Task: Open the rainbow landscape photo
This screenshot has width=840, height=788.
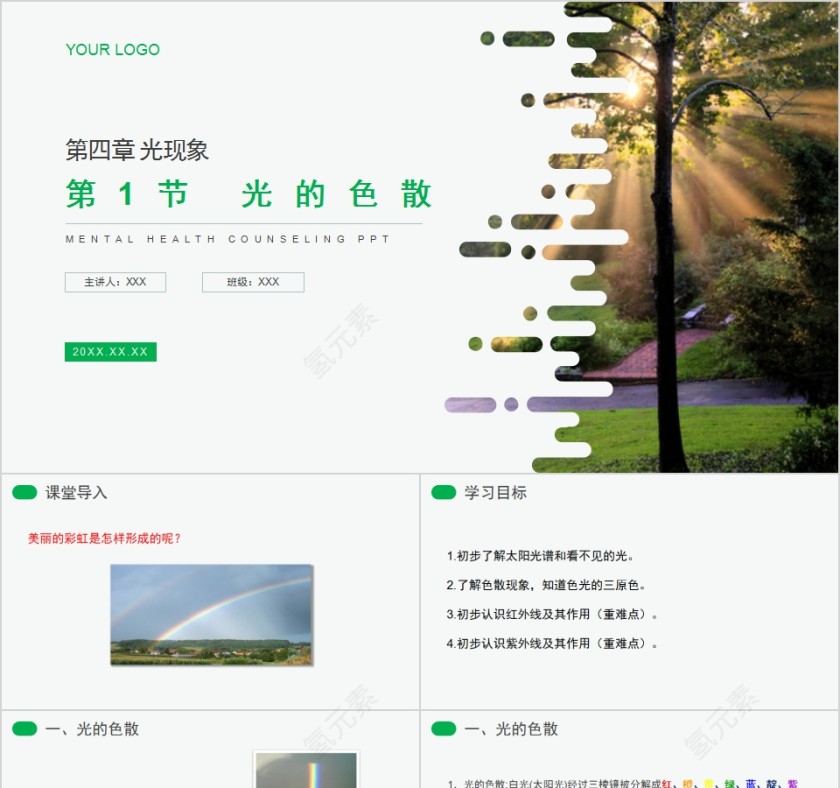Action: [212, 614]
